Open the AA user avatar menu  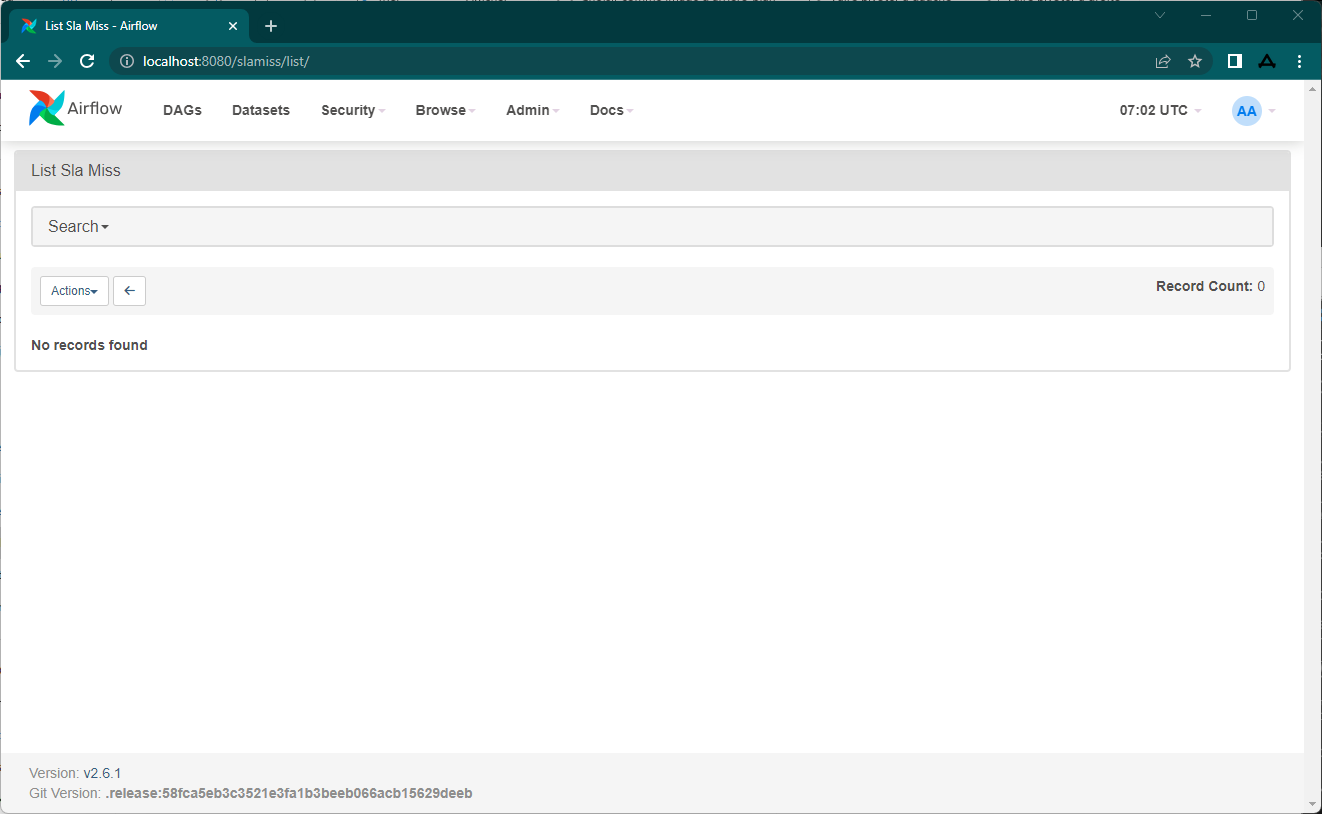pyautogui.click(x=1253, y=111)
